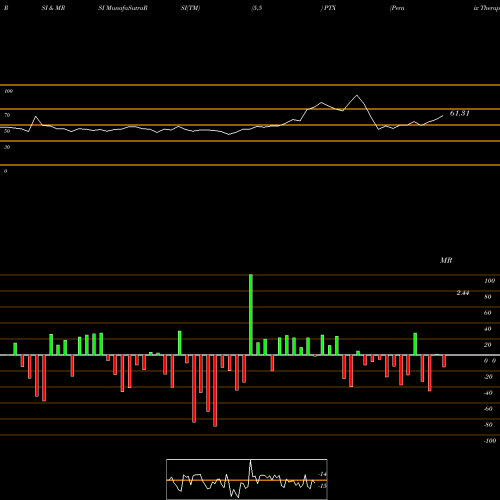Click the -60 label on the MR axis
The width and height of the screenshot is (500, 500).
coord(488,409)
